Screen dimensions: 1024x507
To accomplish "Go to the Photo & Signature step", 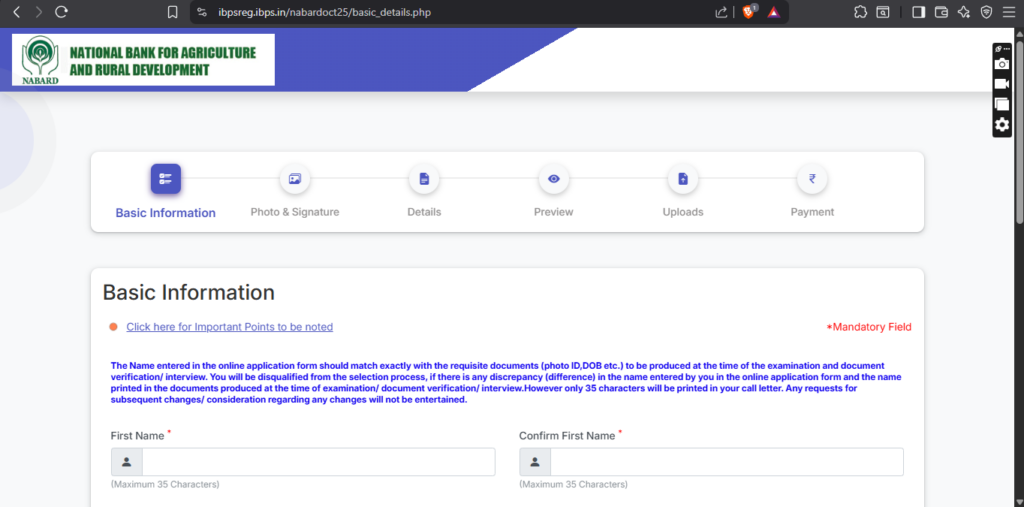I will 294,179.
